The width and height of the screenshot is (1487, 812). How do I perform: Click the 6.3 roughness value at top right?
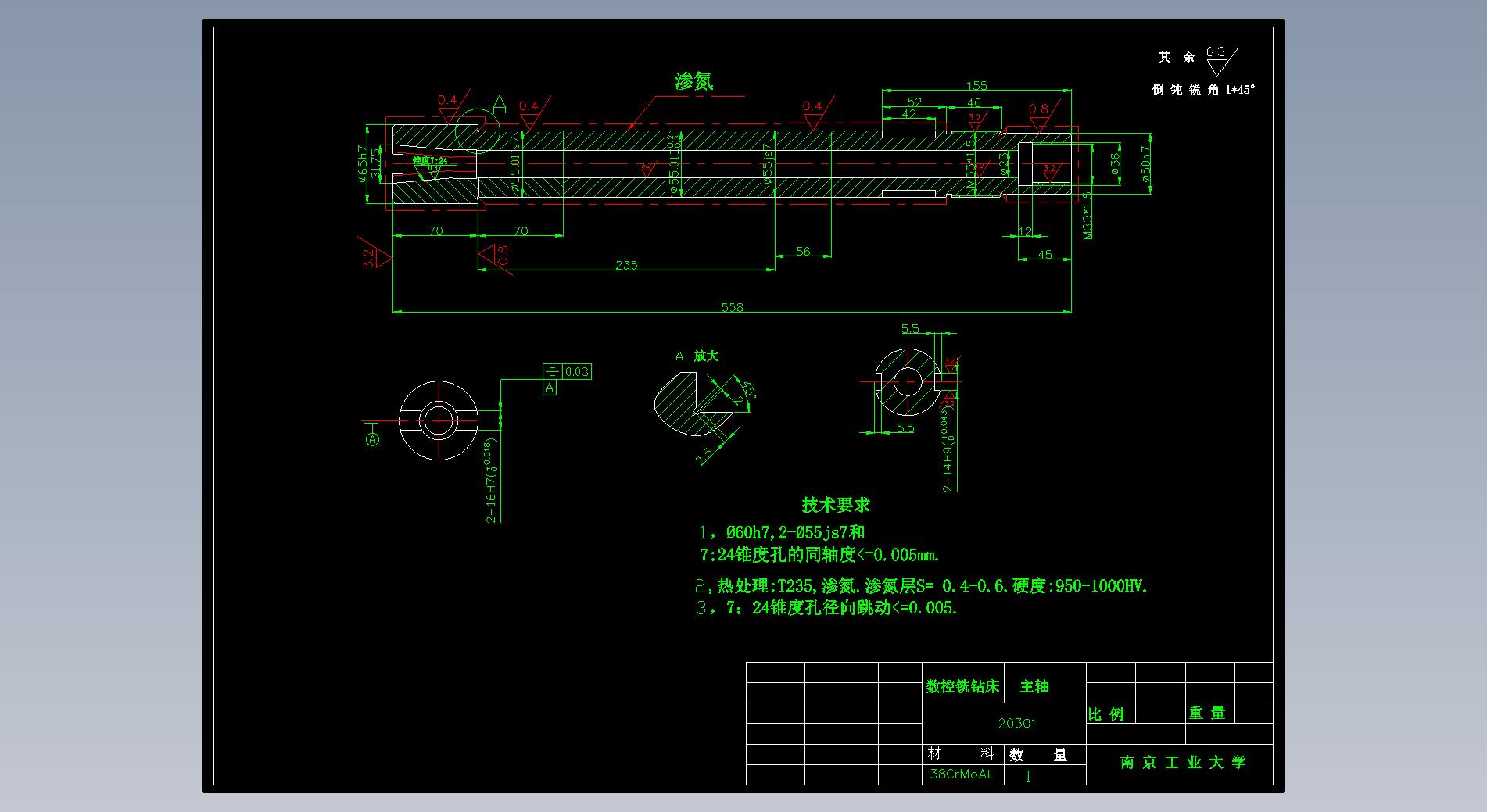pos(1216,52)
